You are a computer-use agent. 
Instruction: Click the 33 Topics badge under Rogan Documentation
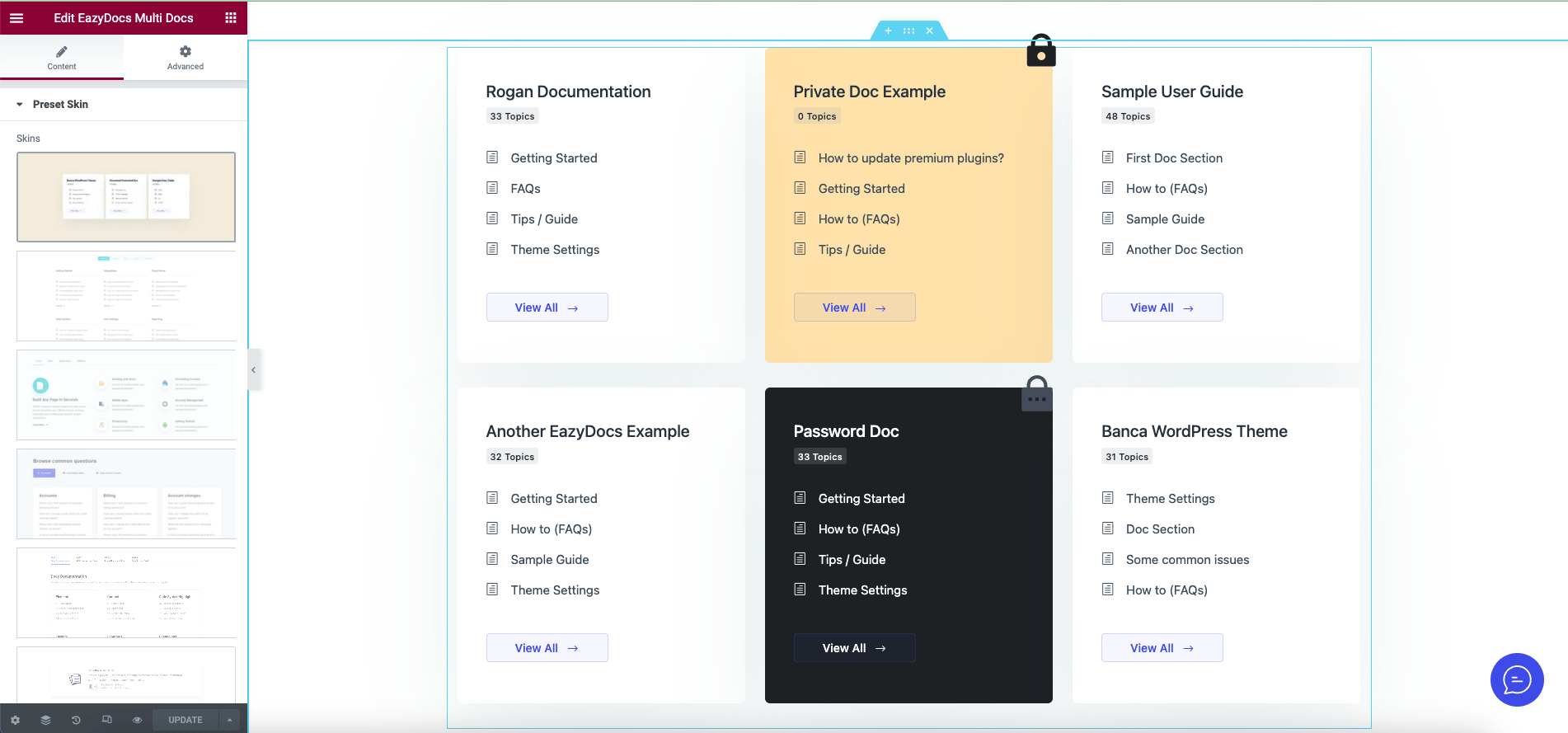click(512, 116)
